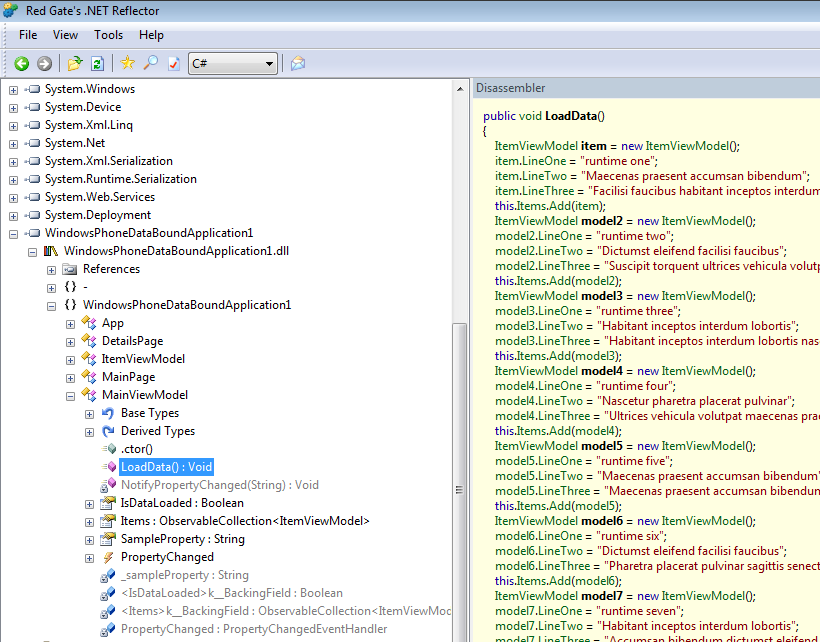
Task: Open the Tools menu
Action: [x=108, y=35]
